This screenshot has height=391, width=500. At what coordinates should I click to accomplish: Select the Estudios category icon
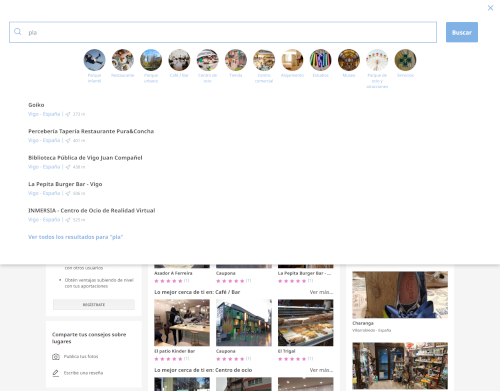point(321,60)
